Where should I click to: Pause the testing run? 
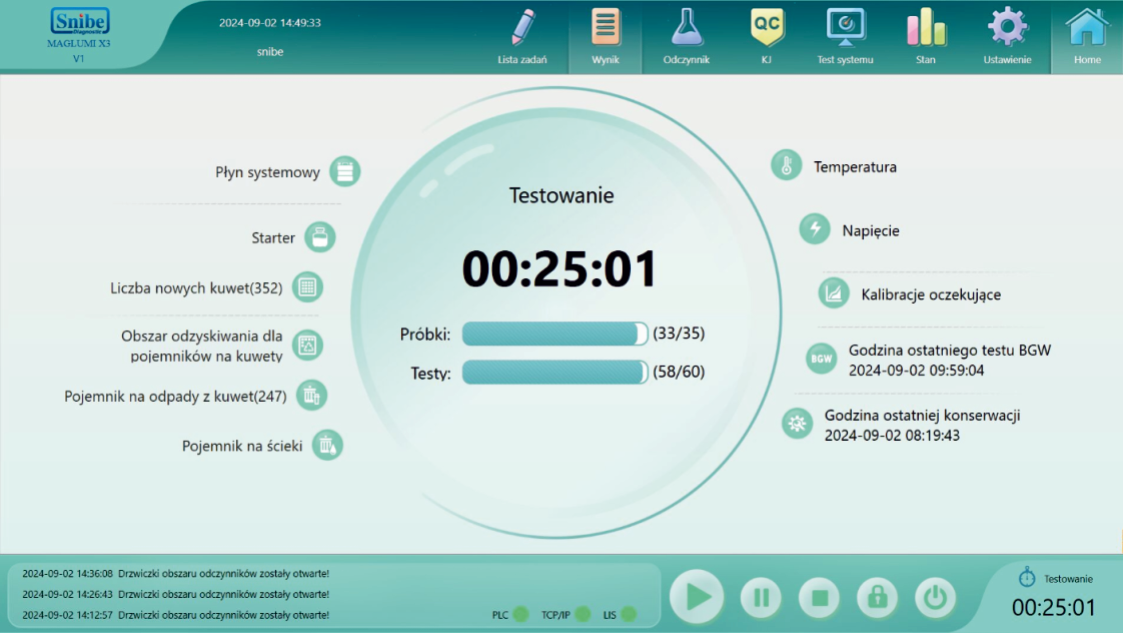(761, 598)
